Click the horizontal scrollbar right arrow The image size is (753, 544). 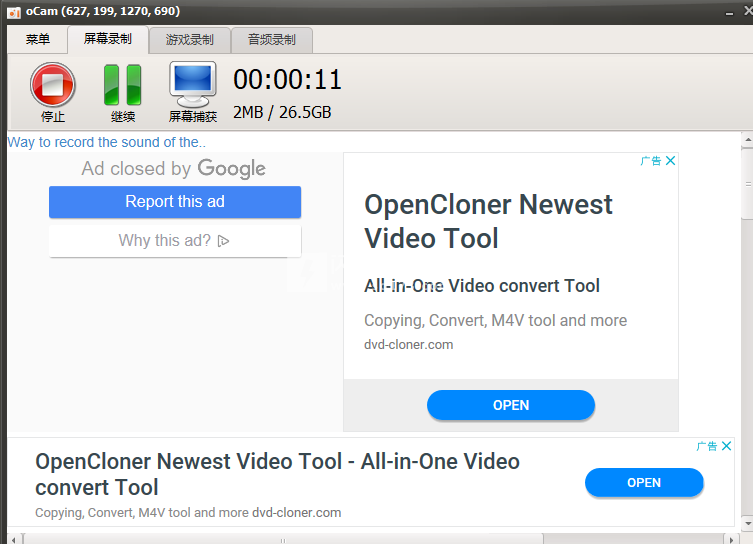click(x=731, y=539)
